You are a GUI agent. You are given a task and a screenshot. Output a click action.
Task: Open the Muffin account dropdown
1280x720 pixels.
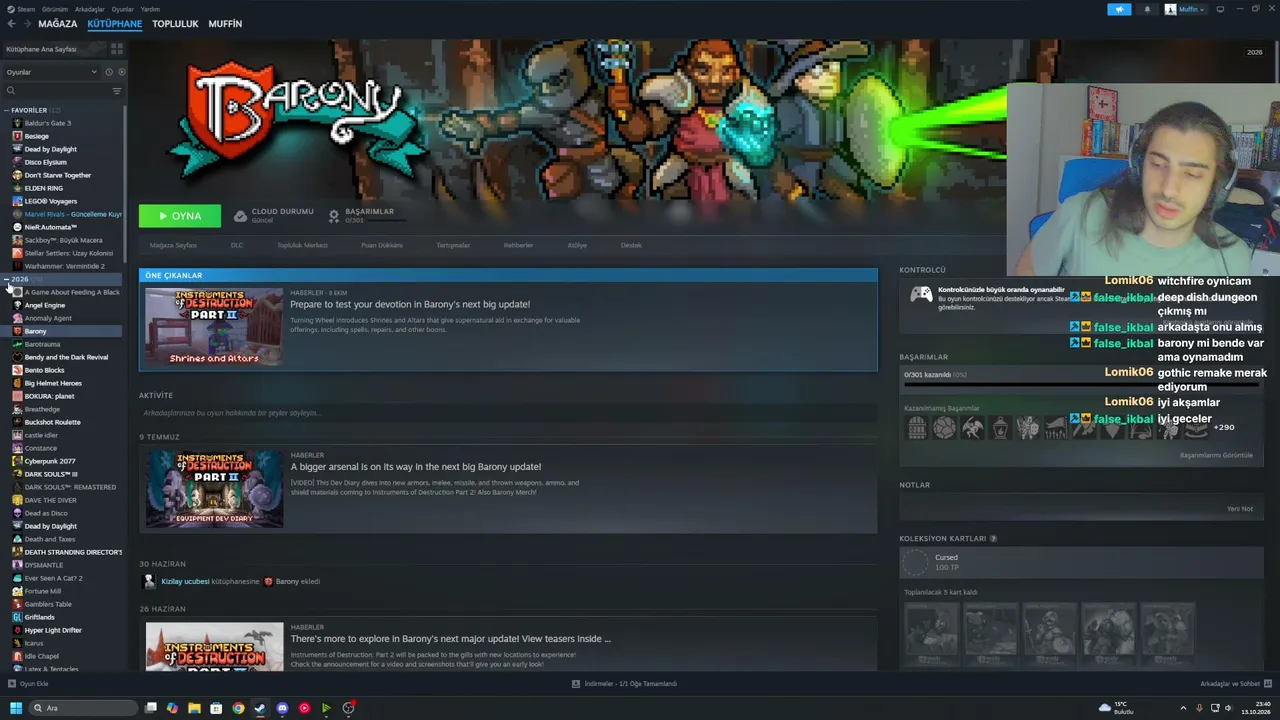point(1185,9)
